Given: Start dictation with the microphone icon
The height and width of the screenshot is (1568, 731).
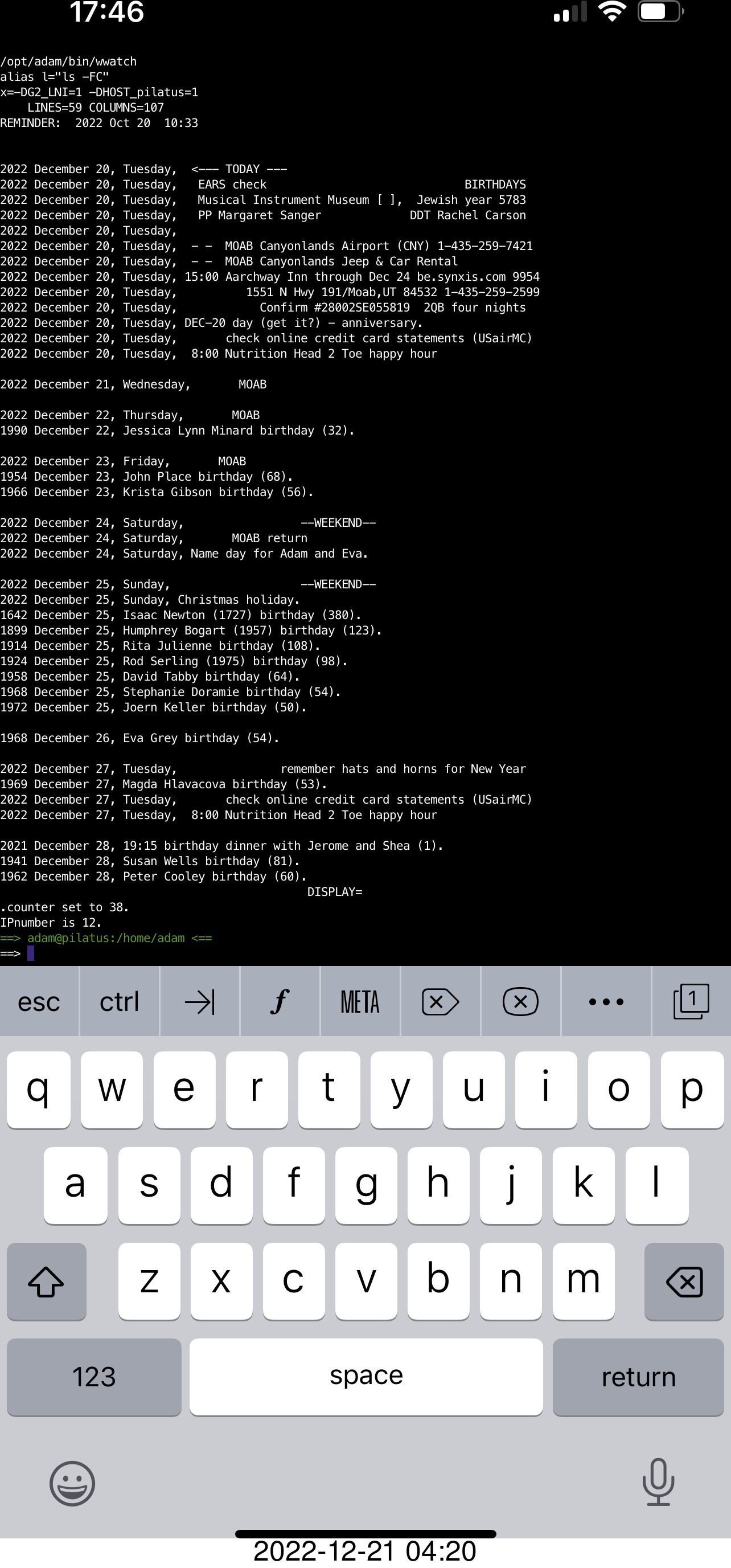Looking at the screenshot, I should click(x=658, y=1482).
